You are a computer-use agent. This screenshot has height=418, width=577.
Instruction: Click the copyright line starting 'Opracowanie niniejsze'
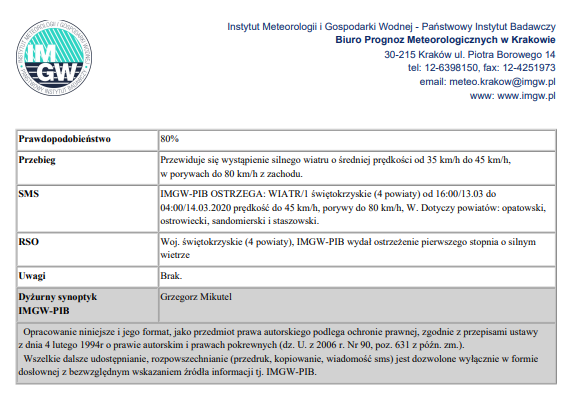[280, 332]
